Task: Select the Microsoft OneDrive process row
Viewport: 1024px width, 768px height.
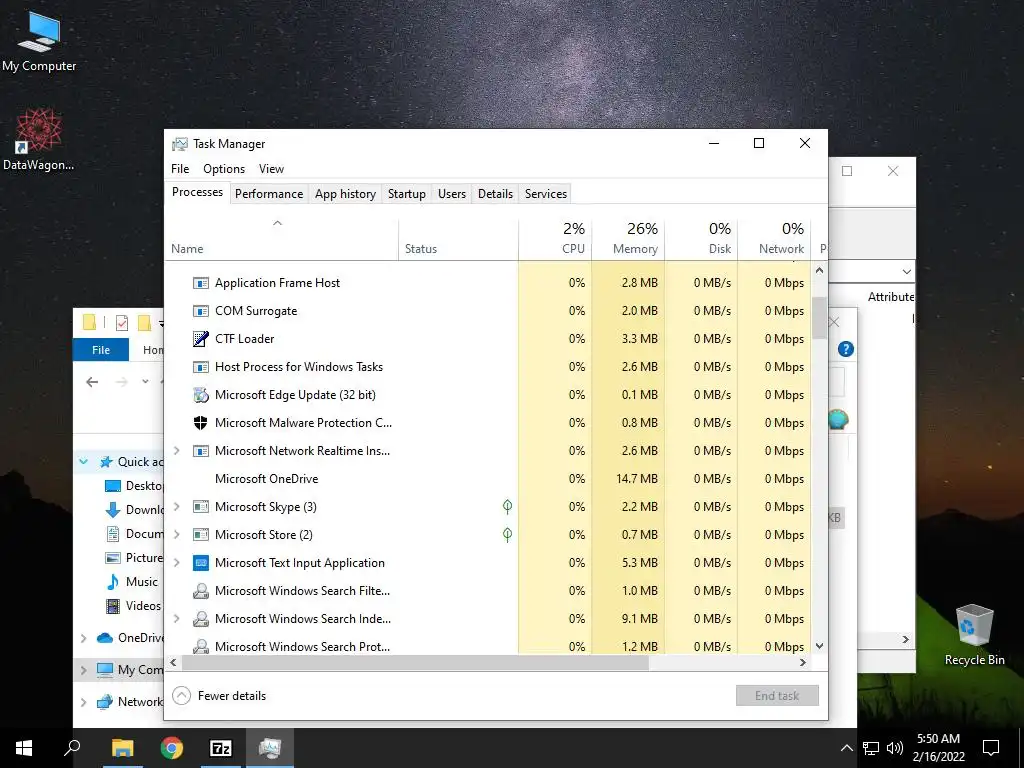Action: pyautogui.click(x=487, y=479)
